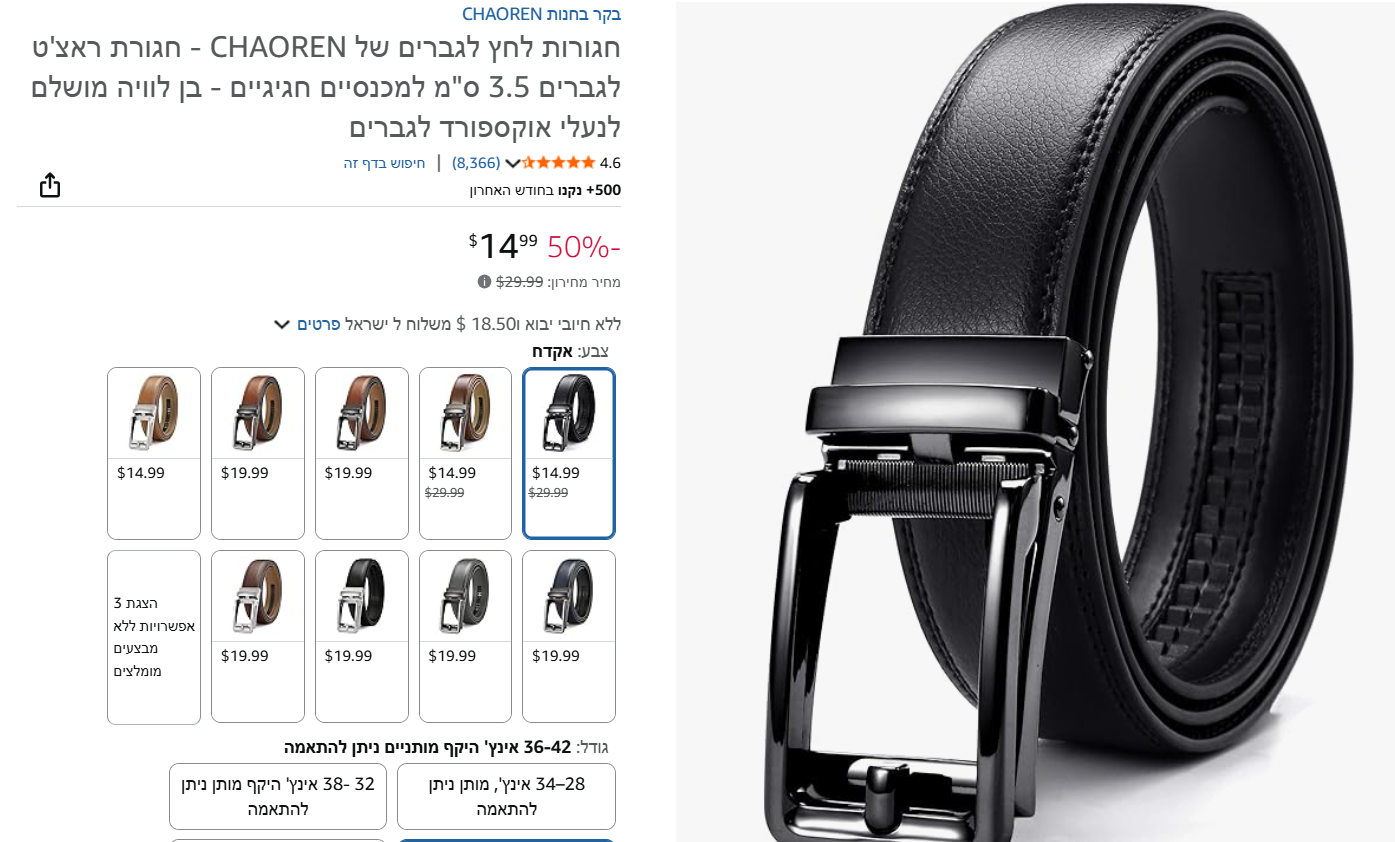Screen dimensions: 1395x842
Task: Visit the CHAOREN store link
Action: (541, 14)
